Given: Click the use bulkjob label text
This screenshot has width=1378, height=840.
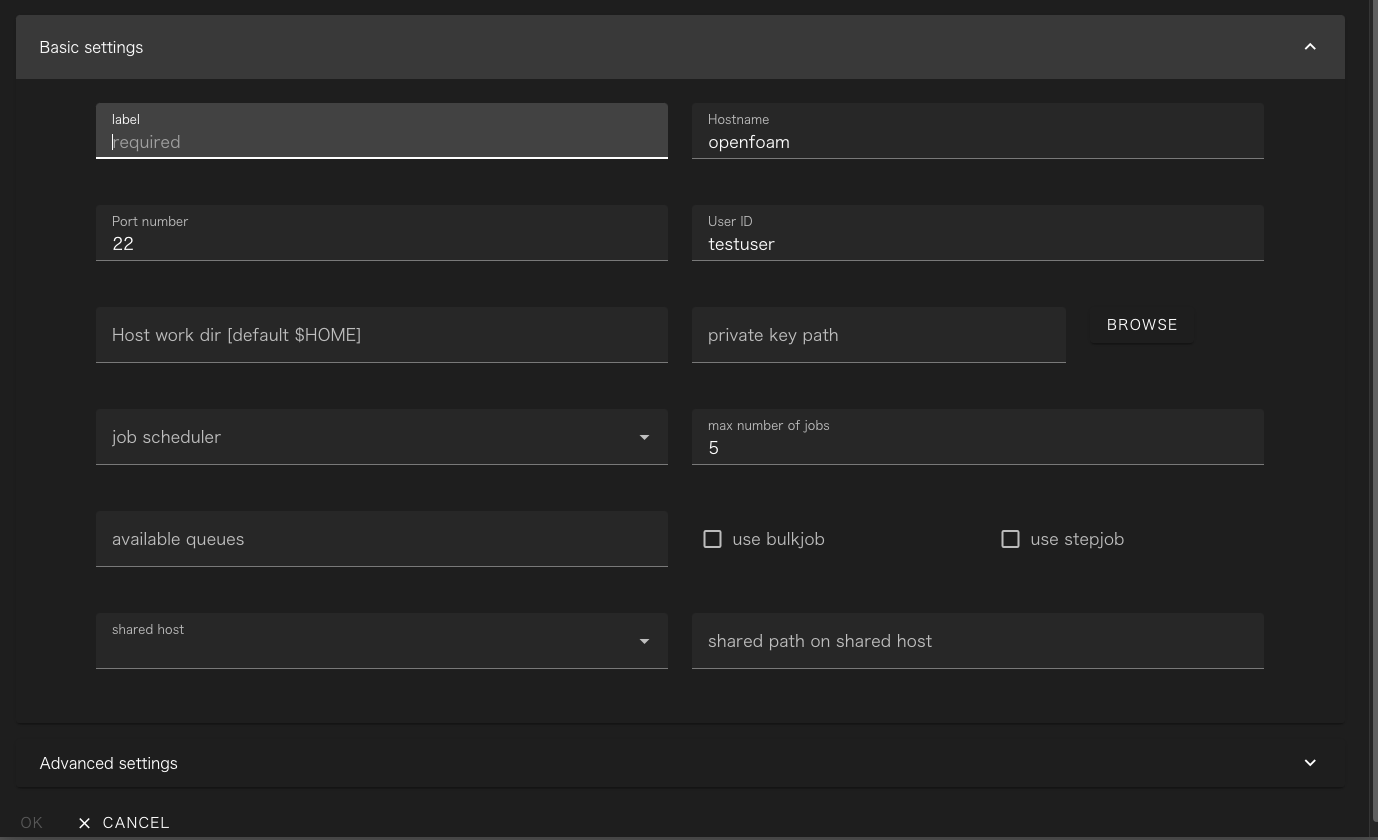Looking at the screenshot, I should pos(778,539).
